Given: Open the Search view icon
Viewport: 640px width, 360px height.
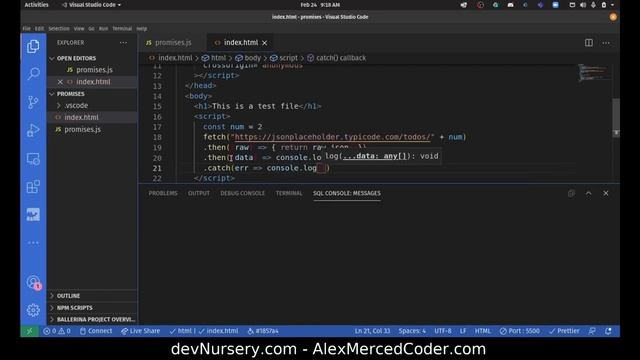Looking at the screenshot, I should click(x=33, y=74).
